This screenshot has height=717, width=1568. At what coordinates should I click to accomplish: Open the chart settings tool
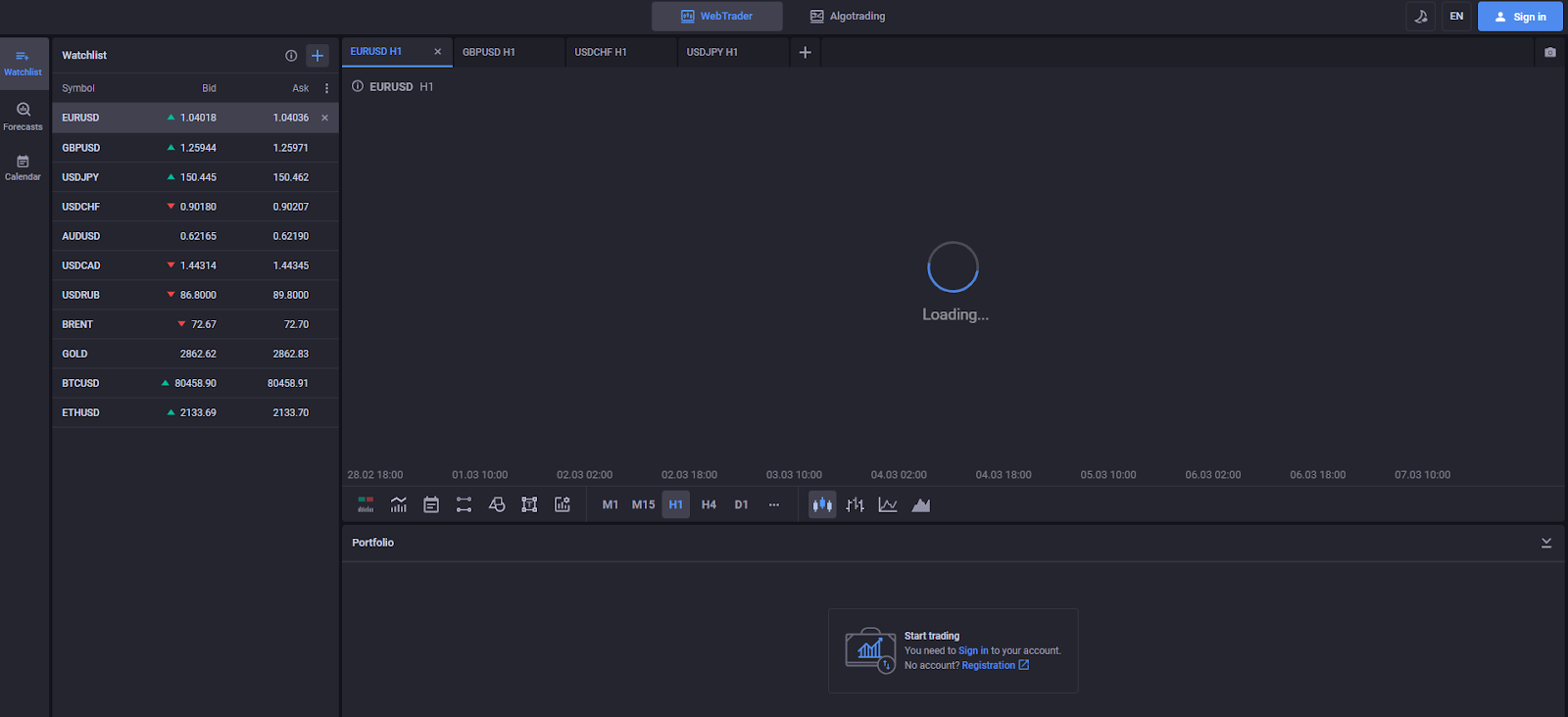[x=563, y=504]
